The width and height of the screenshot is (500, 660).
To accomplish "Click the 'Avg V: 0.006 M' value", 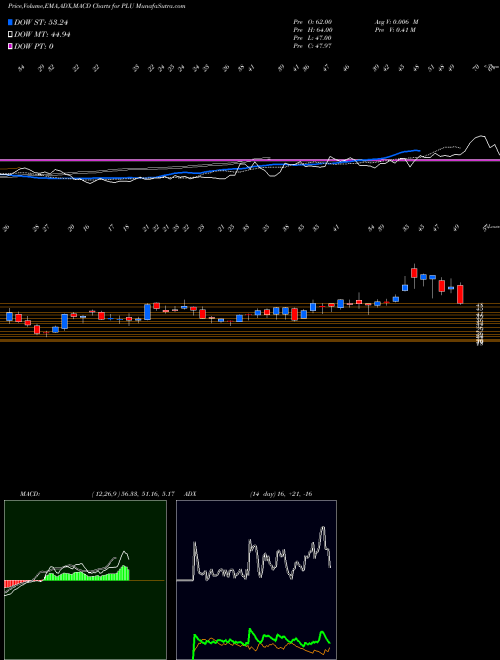I will (x=396, y=22).
